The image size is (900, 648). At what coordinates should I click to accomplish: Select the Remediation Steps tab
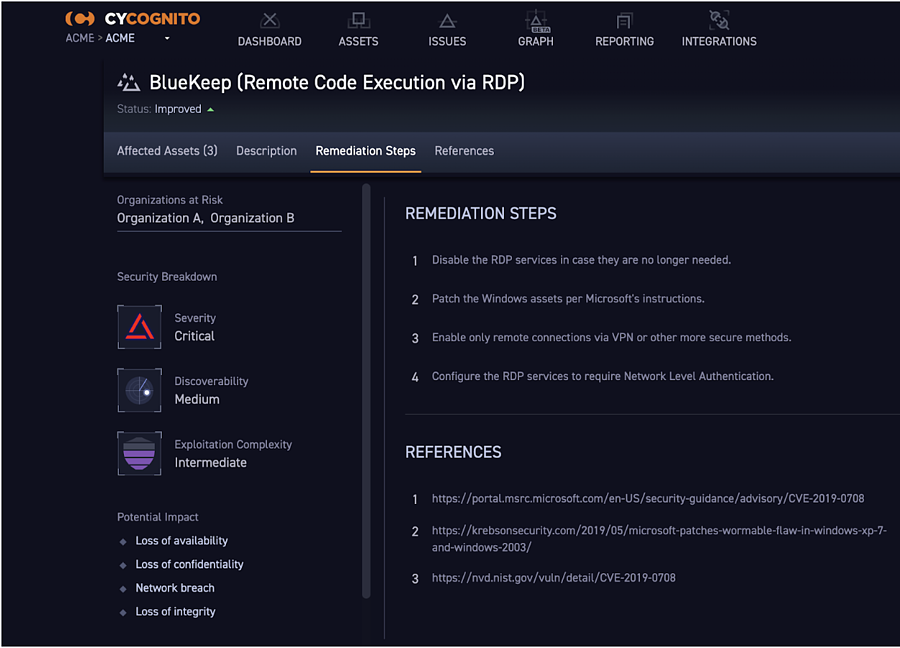pos(365,151)
